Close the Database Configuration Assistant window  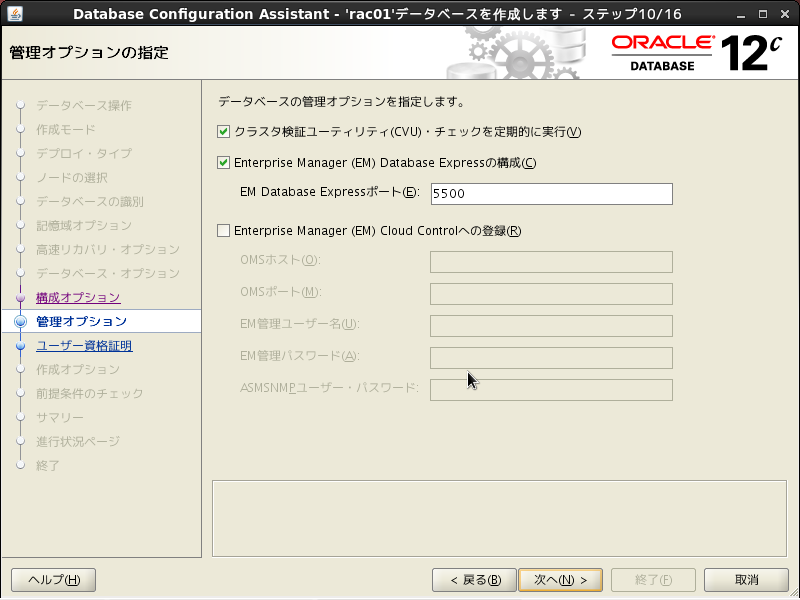(785, 14)
